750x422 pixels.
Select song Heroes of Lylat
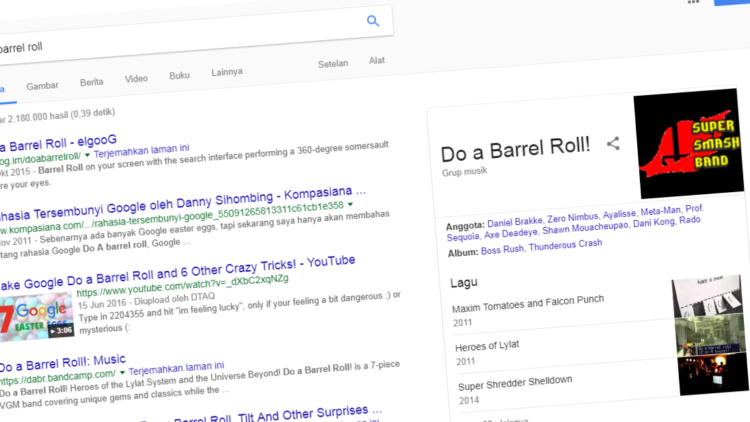tap(487, 346)
